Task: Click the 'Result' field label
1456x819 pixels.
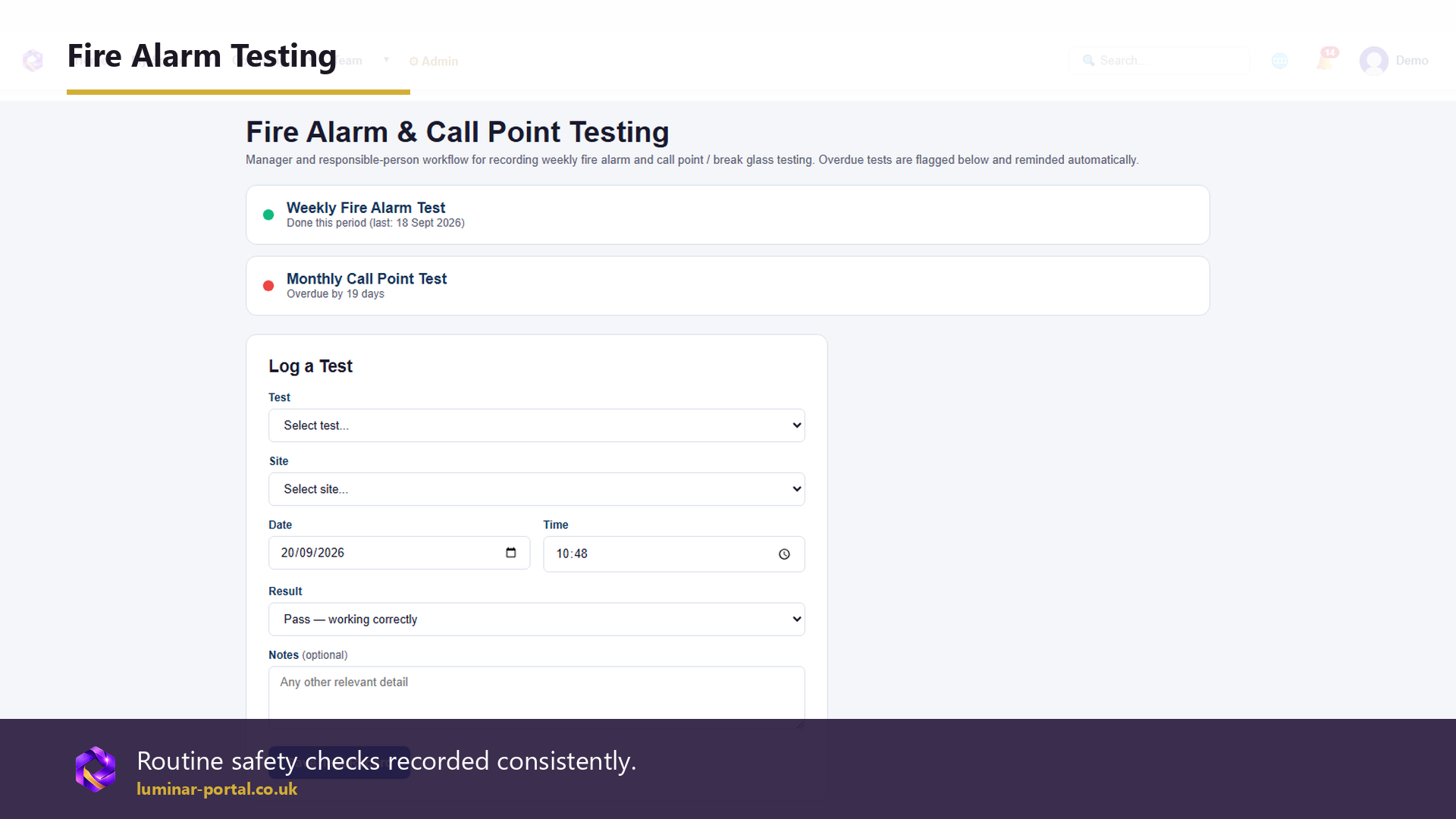Action: point(285,591)
